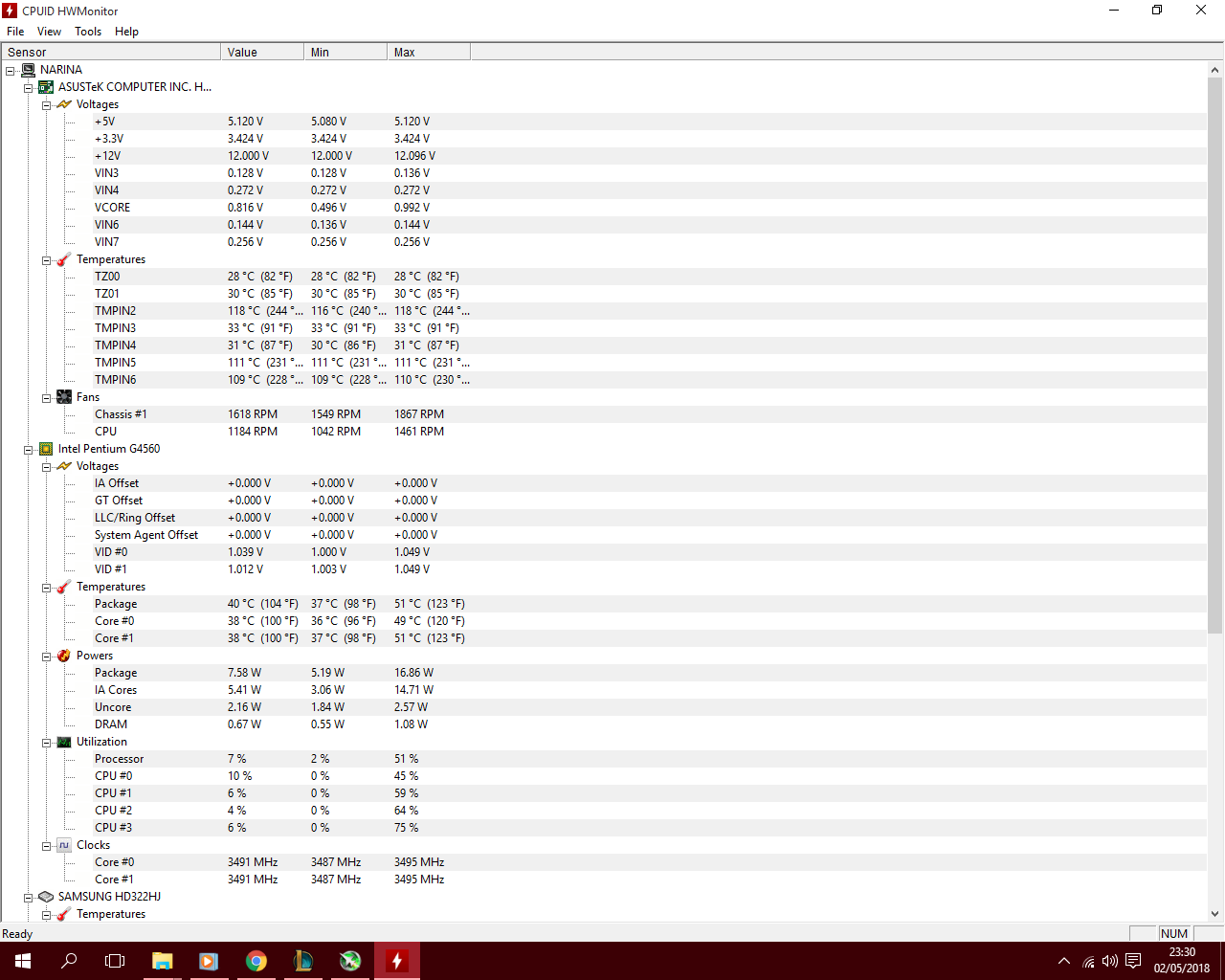This screenshot has width=1225, height=980.
Task: Click the NUM status bar indicator
Action: 1174,934
